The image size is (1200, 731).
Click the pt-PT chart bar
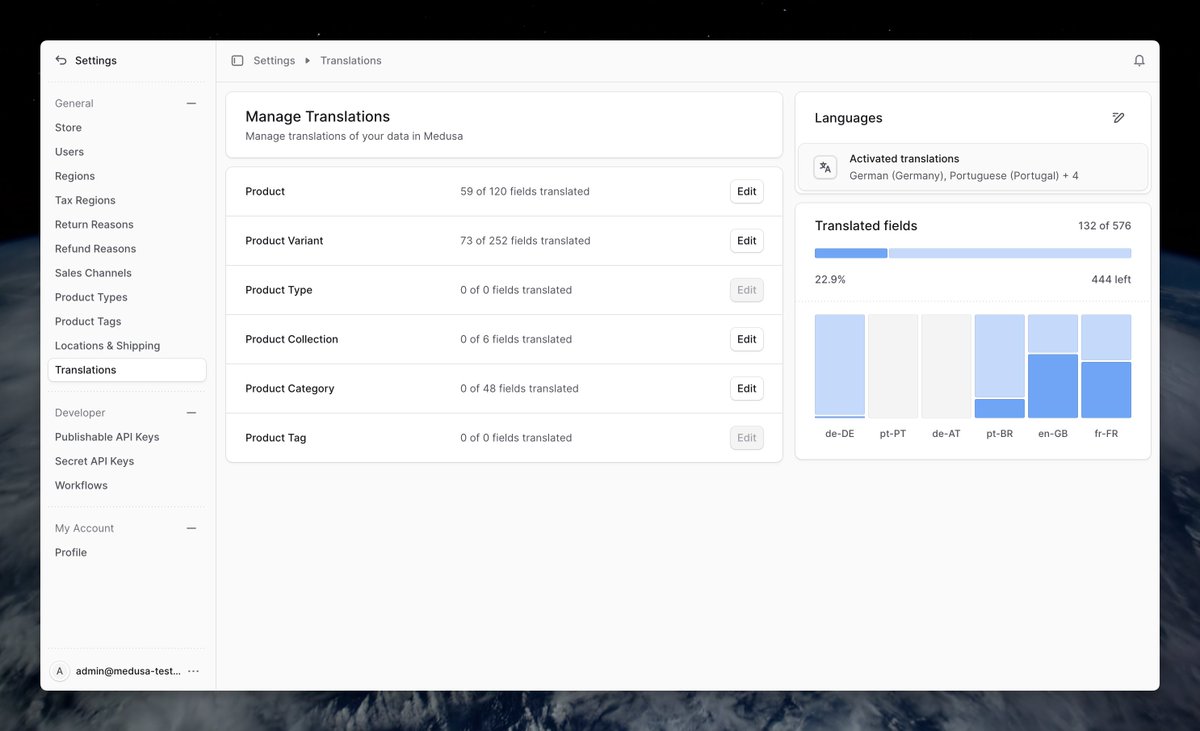[893, 366]
